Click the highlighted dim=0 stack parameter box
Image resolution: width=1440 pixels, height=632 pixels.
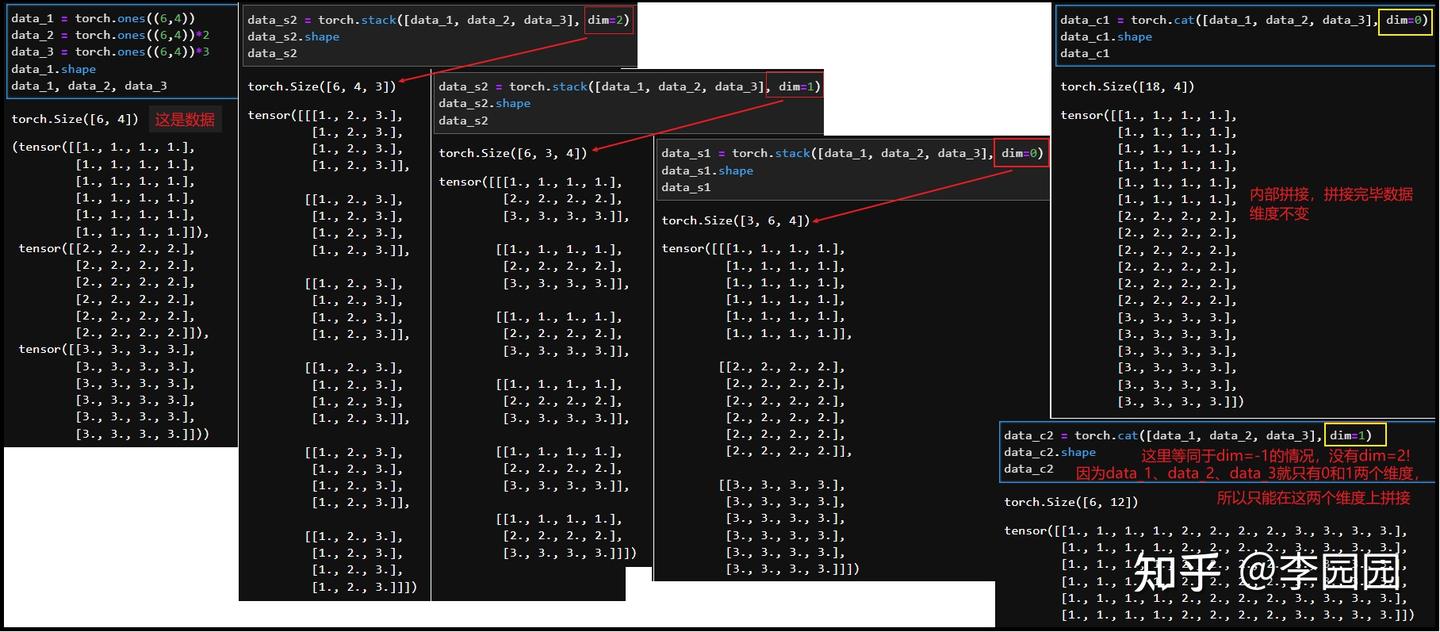coord(1021,152)
